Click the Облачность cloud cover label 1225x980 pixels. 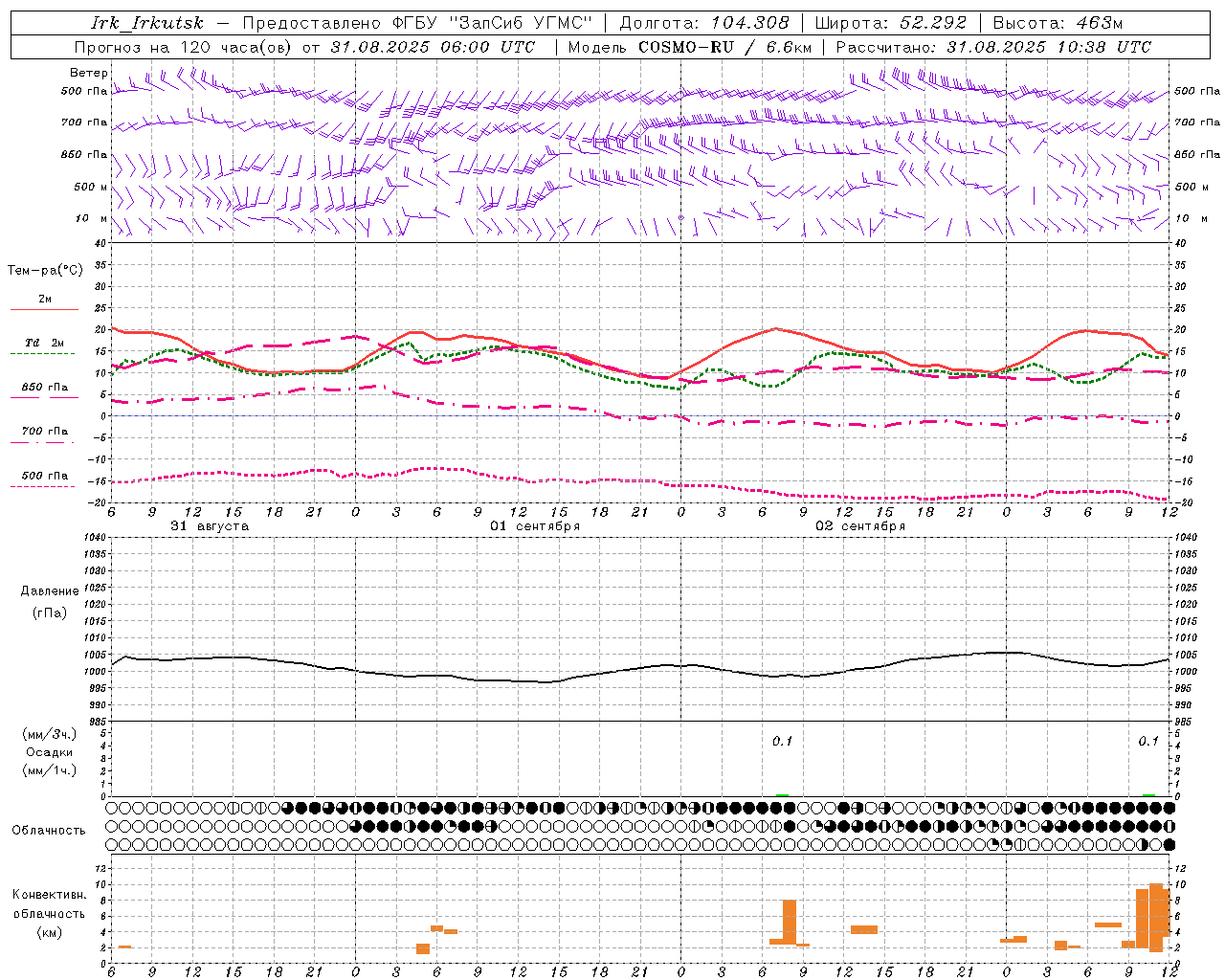(49, 830)
